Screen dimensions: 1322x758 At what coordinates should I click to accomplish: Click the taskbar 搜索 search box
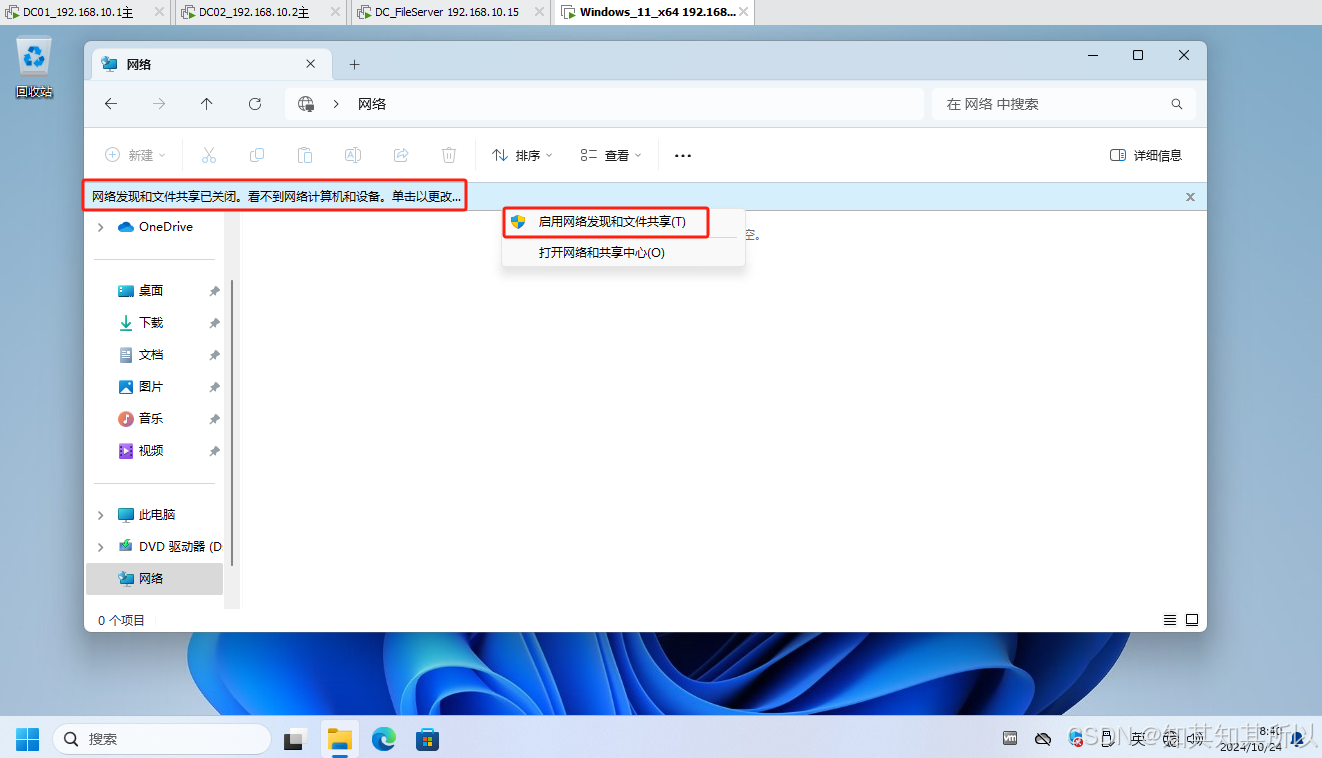(x=162, y=740)
